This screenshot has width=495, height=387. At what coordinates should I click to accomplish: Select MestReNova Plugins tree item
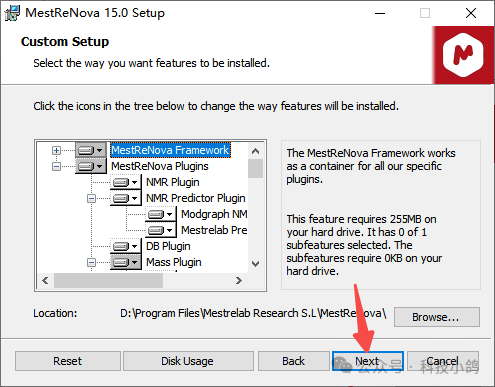point(160,166)
